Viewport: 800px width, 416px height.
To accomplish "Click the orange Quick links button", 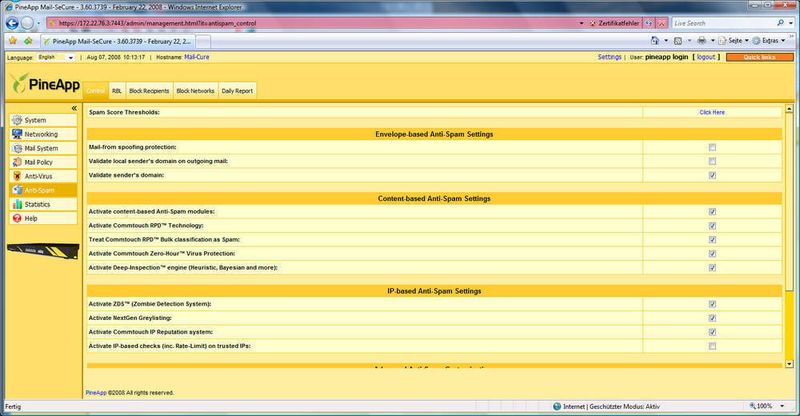I will pyautogui.click(x=760, y=57).
